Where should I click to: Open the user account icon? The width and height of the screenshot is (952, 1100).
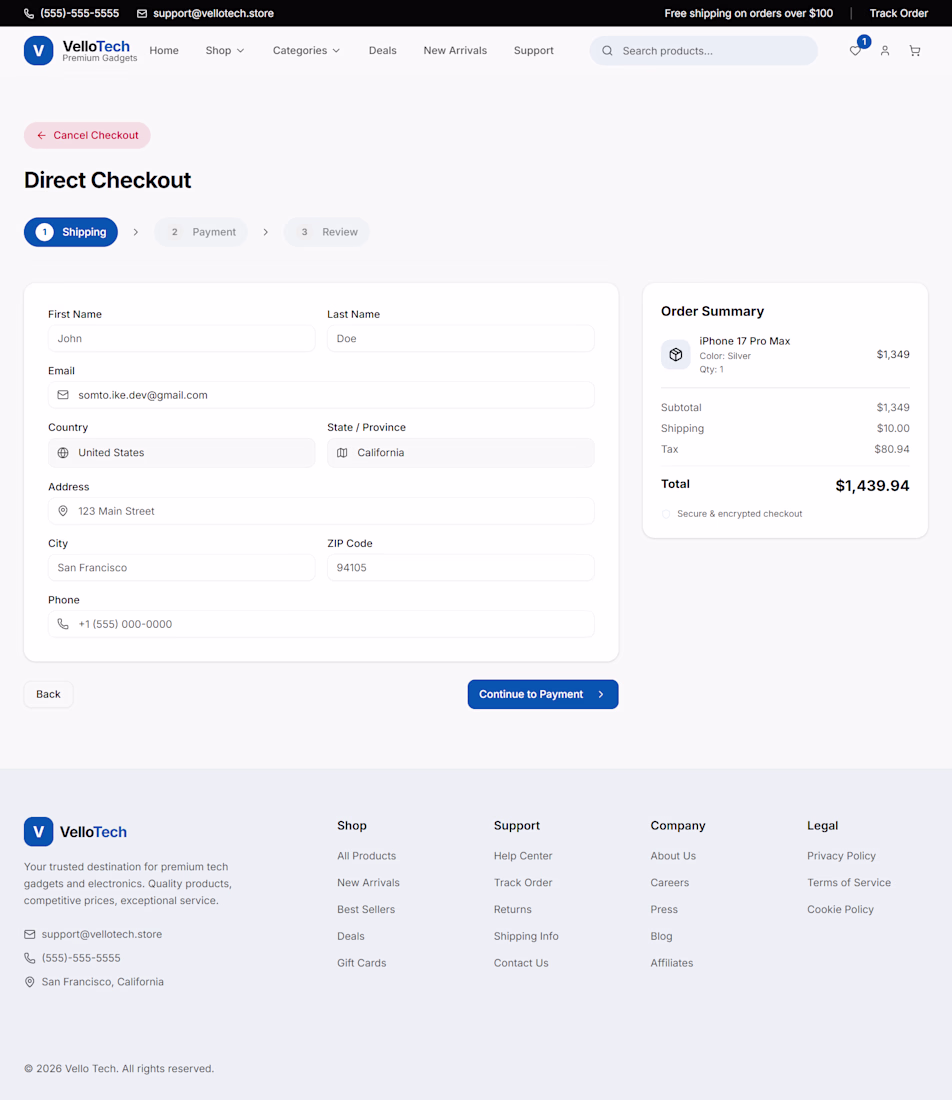coord(885,51)
